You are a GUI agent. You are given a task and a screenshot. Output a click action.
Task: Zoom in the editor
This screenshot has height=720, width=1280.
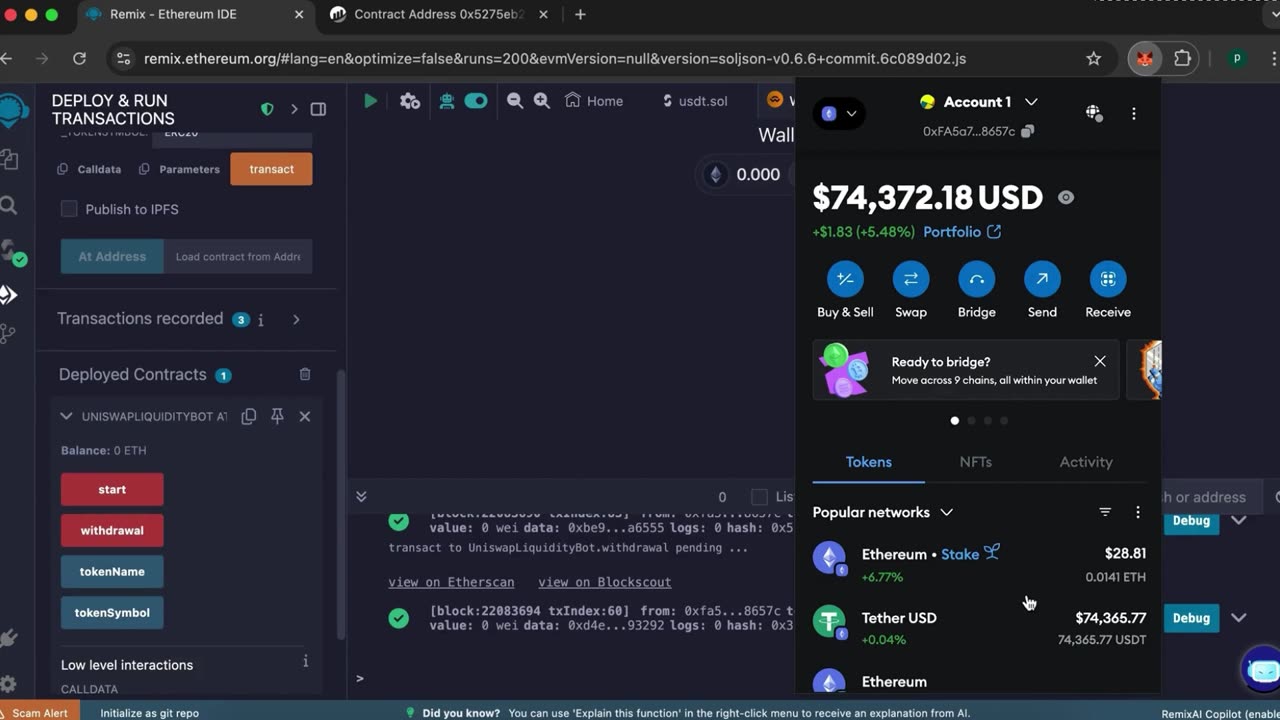542,101
